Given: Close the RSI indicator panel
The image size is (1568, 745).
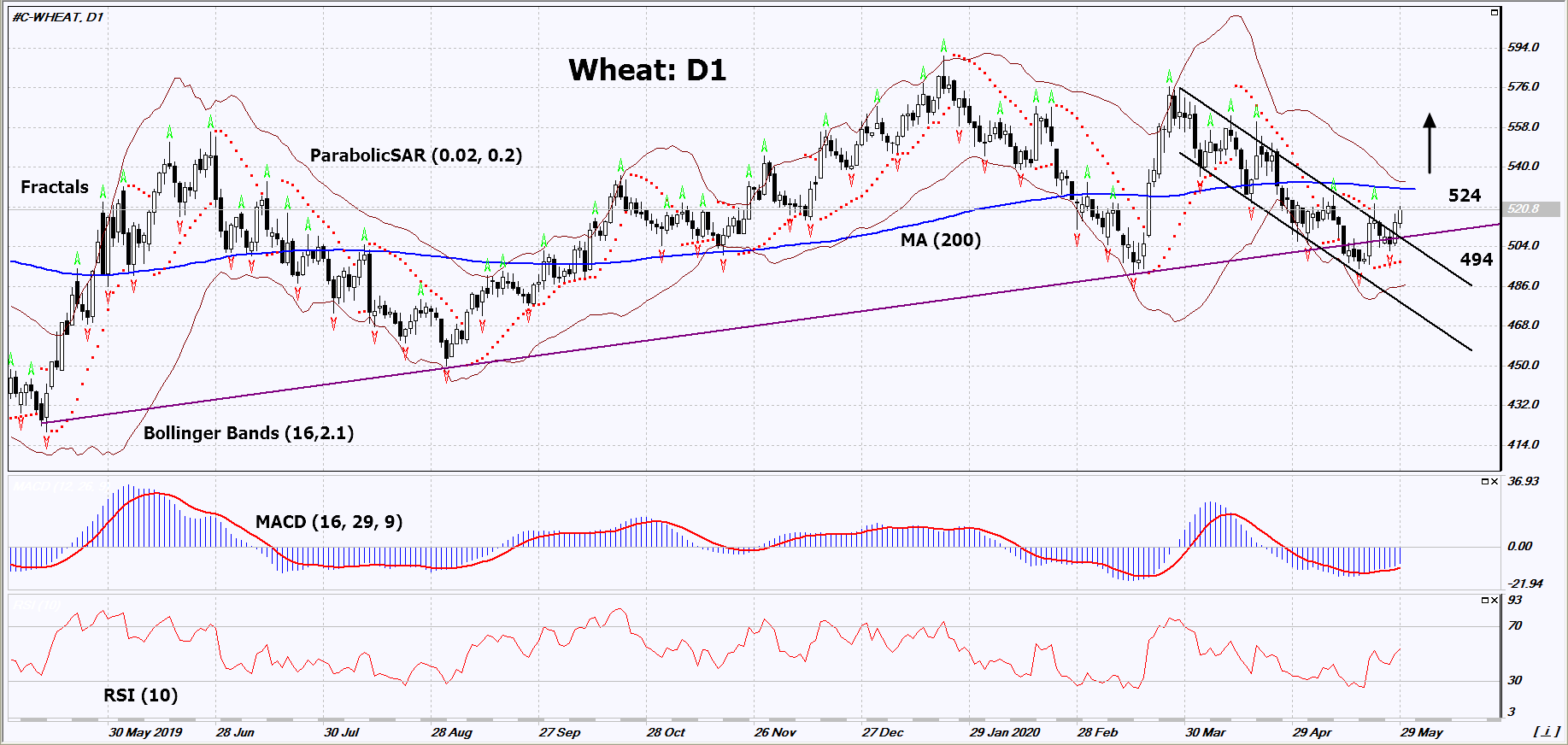Looking at the screenshot, I should (x=1494, y=601).
